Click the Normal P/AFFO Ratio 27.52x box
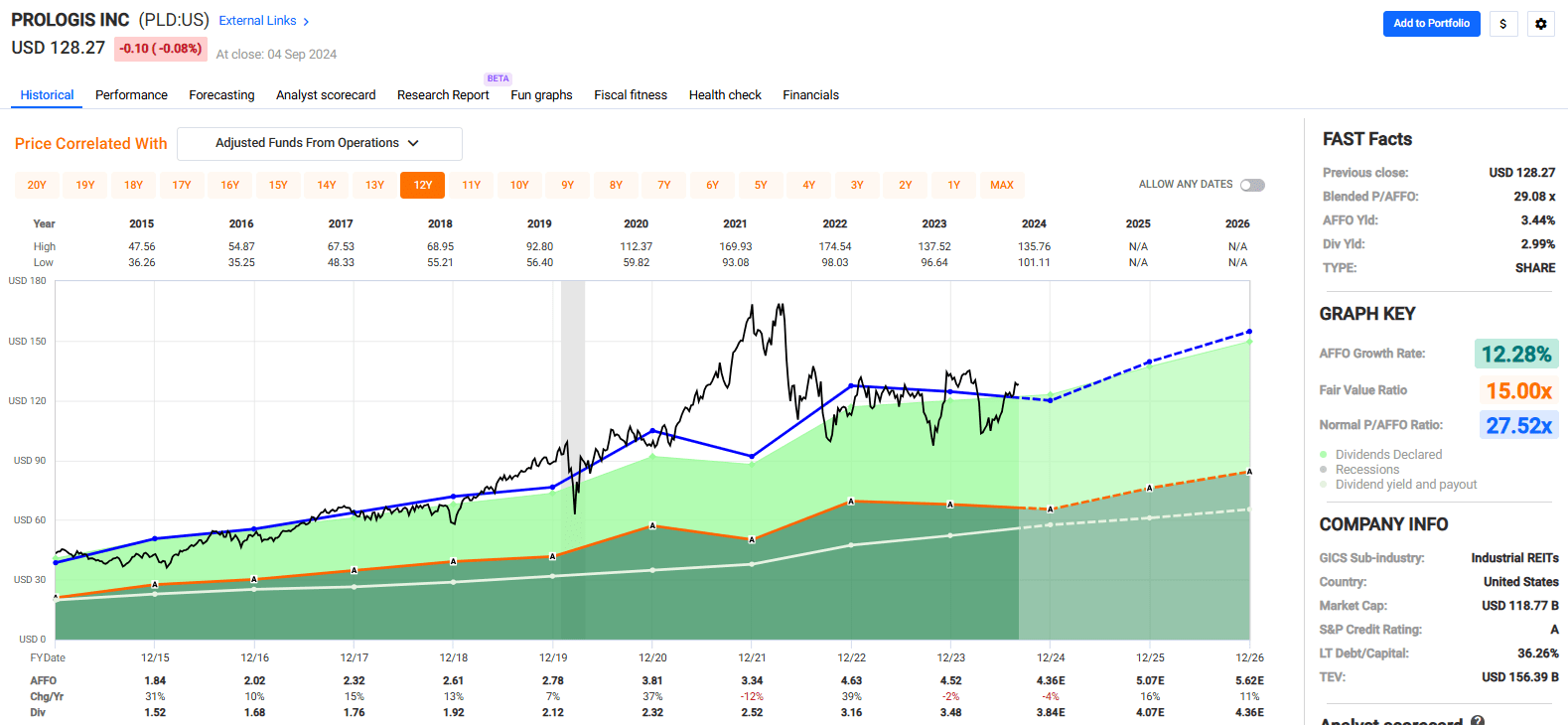1568x725 pixels. (1518, 425)
